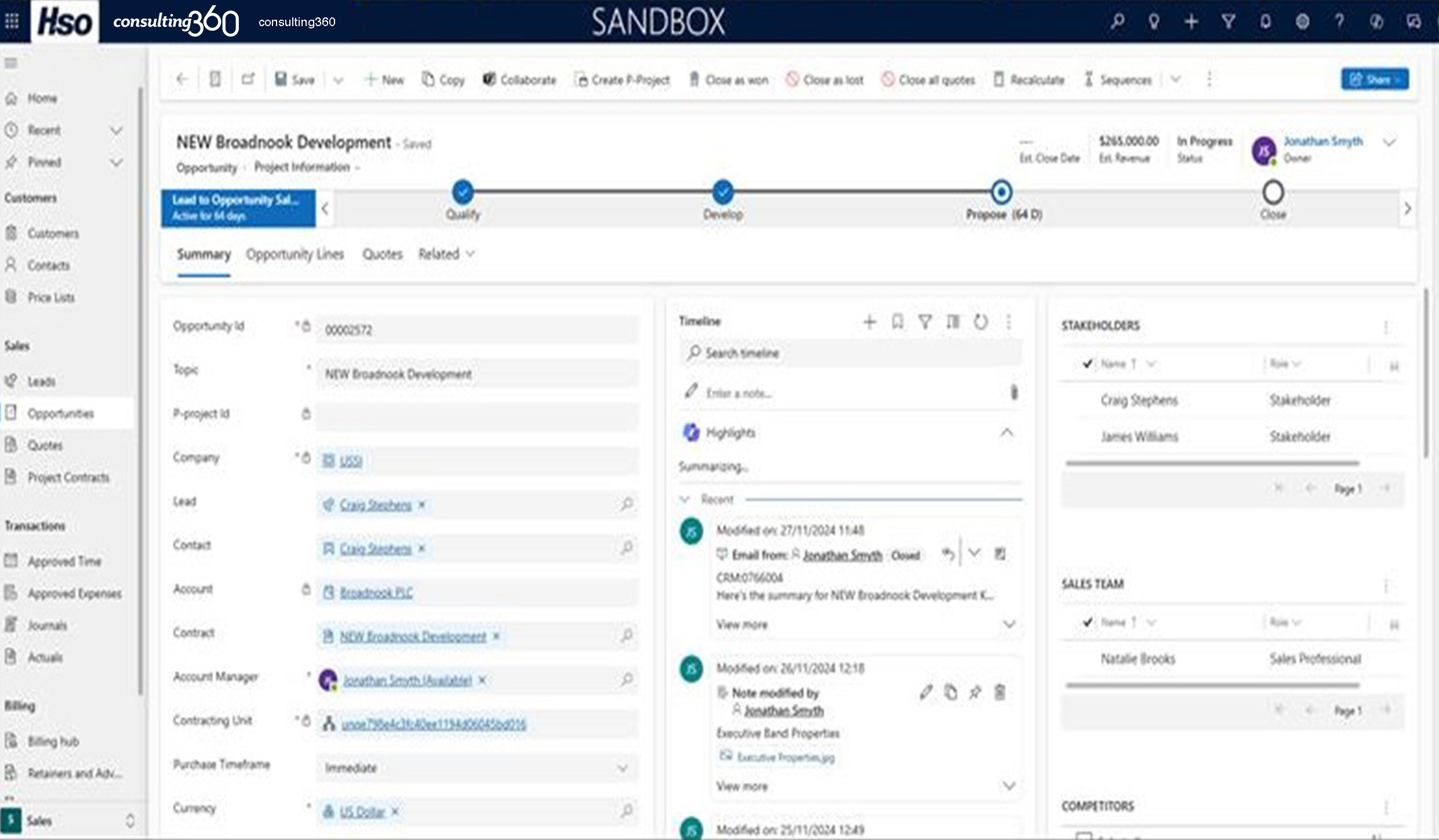The width and height of the screenshot is (1439, 840).
Task: Expand View more on the email entry
Action: [x=1009, y=624]
